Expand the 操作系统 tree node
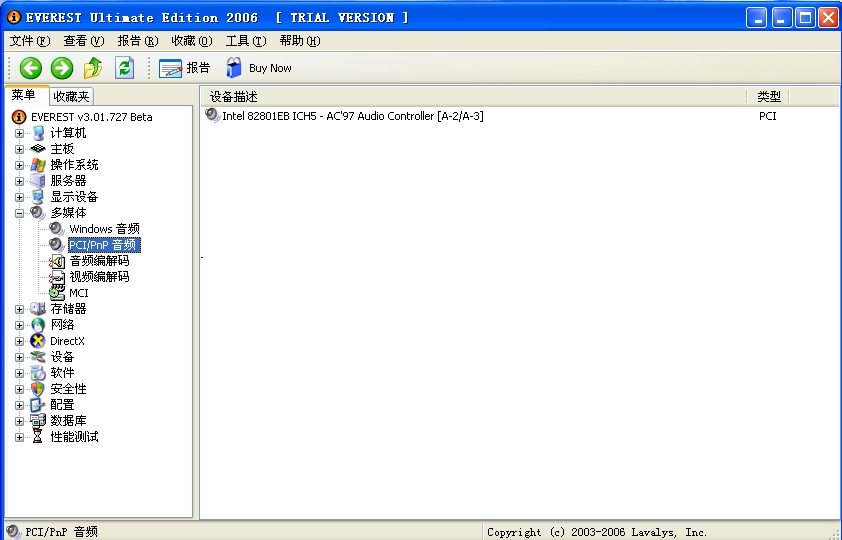 click(19, 165)
